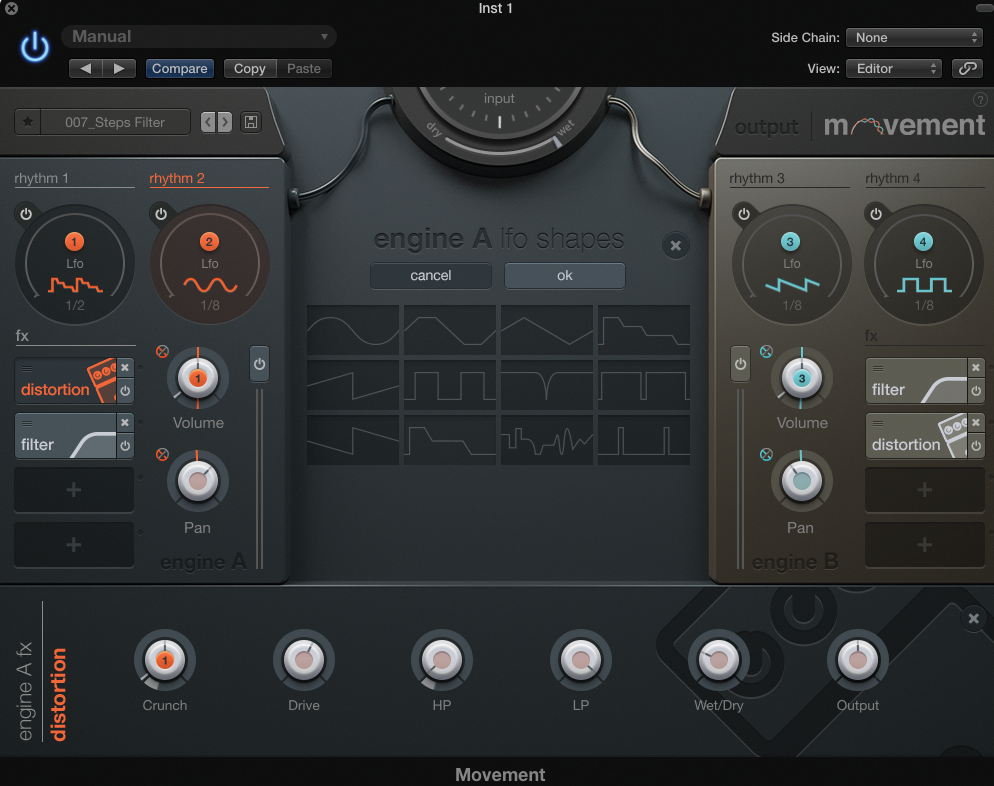This screenshot has height=786, width=994.
Task: Click the rhythm 1 orange waveform shape icon
Action: pyautogui.click(x=75, y=285)
